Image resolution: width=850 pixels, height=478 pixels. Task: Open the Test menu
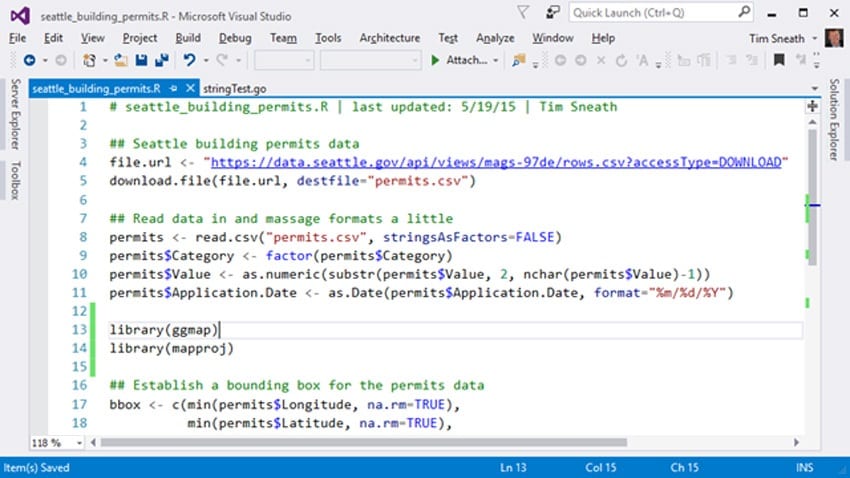tap(448, 38)
